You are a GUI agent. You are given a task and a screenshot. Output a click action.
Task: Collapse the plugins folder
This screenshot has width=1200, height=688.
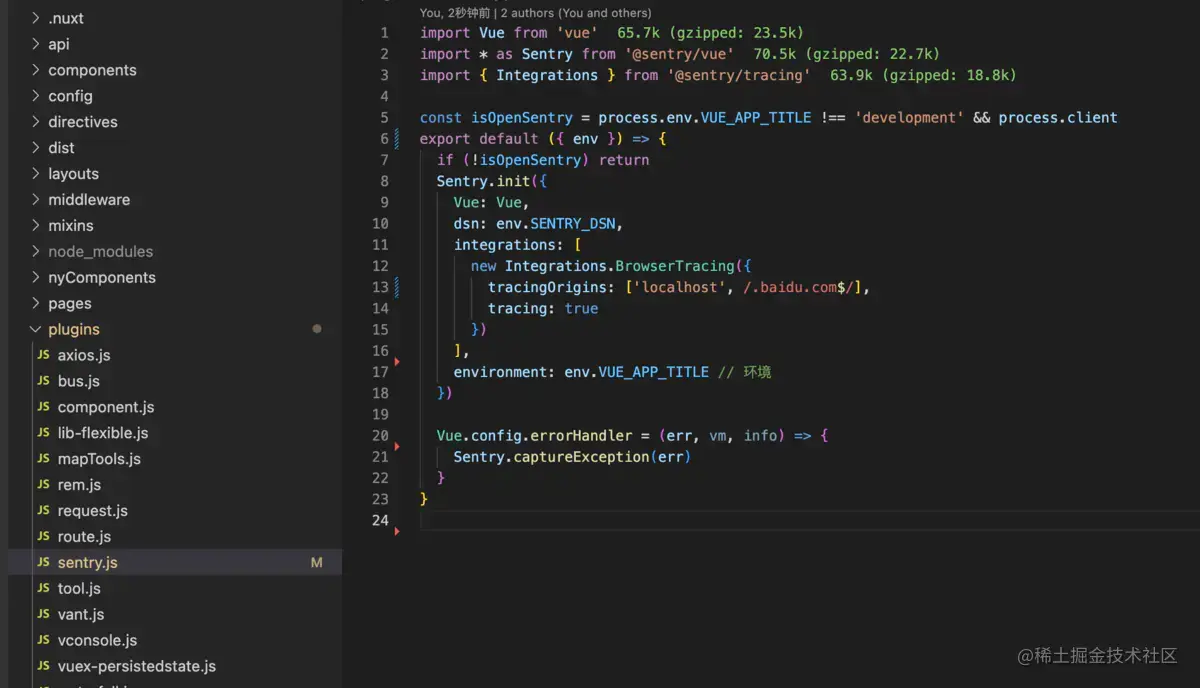click(36, 330)
